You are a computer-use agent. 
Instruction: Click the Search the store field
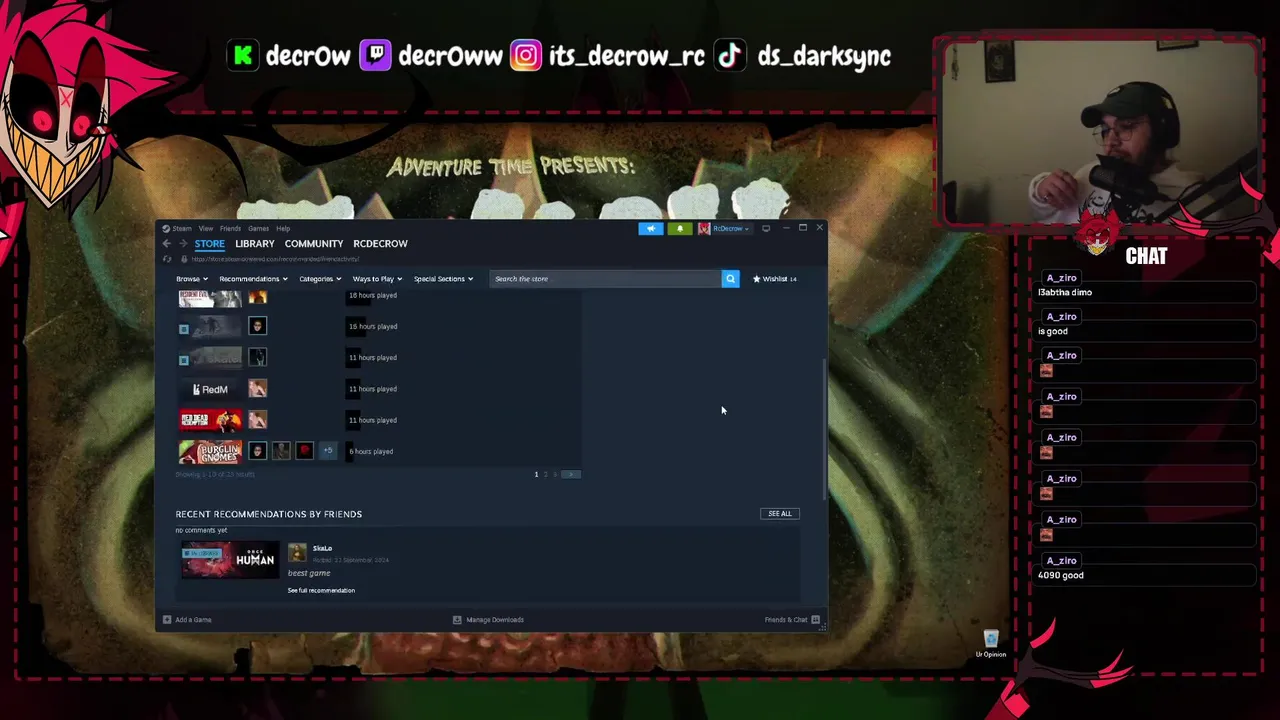[605, 279]
